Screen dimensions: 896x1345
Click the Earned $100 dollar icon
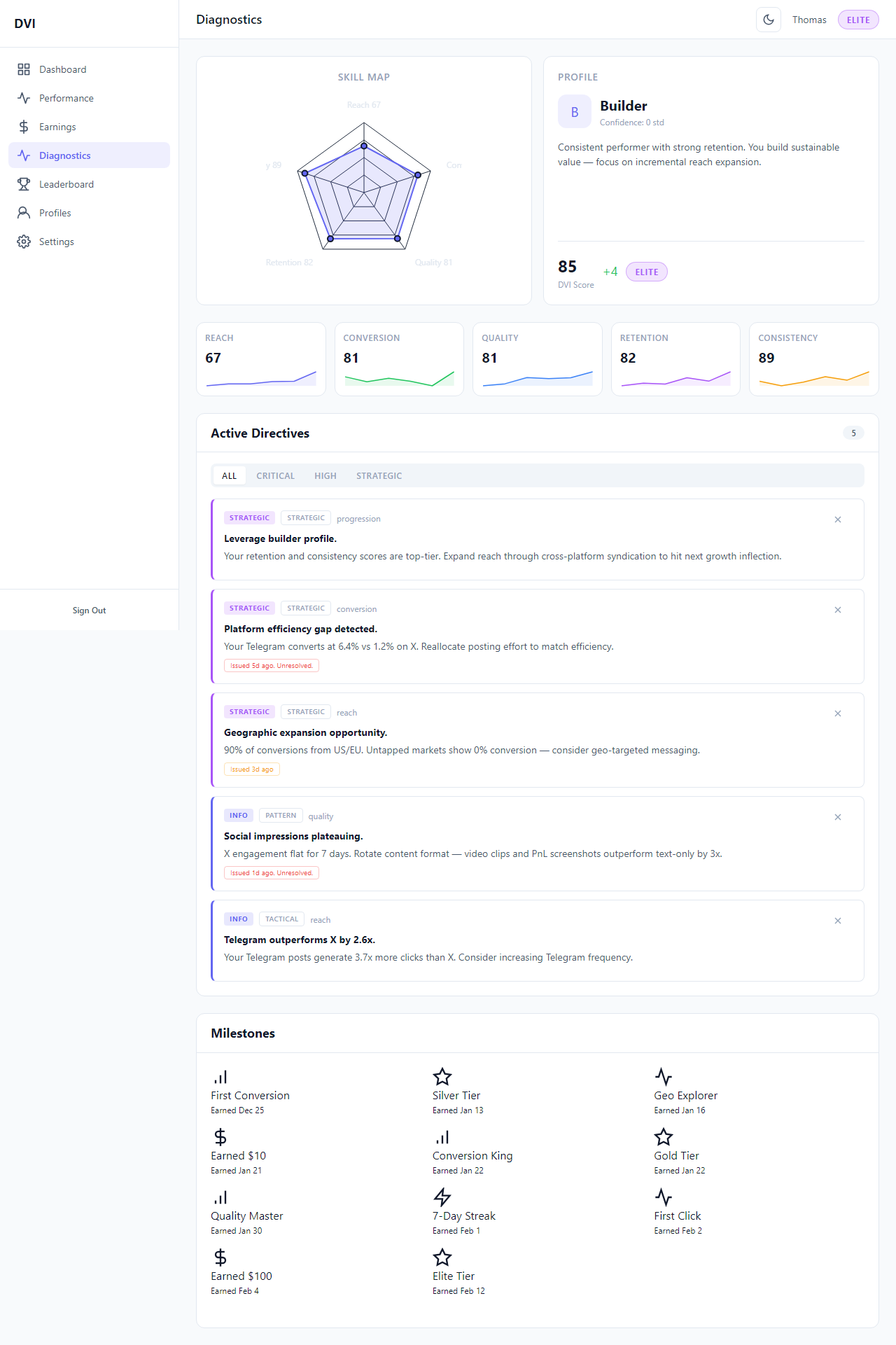point(220,1257)
